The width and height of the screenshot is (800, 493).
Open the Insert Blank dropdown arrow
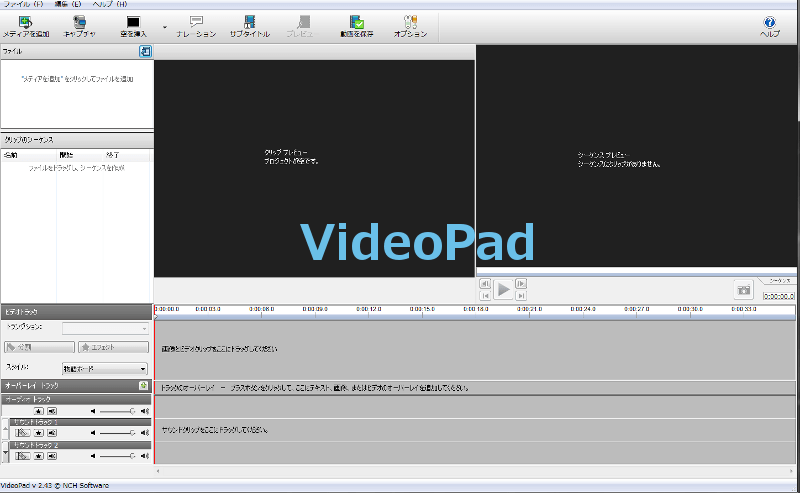tap(165, 27)
